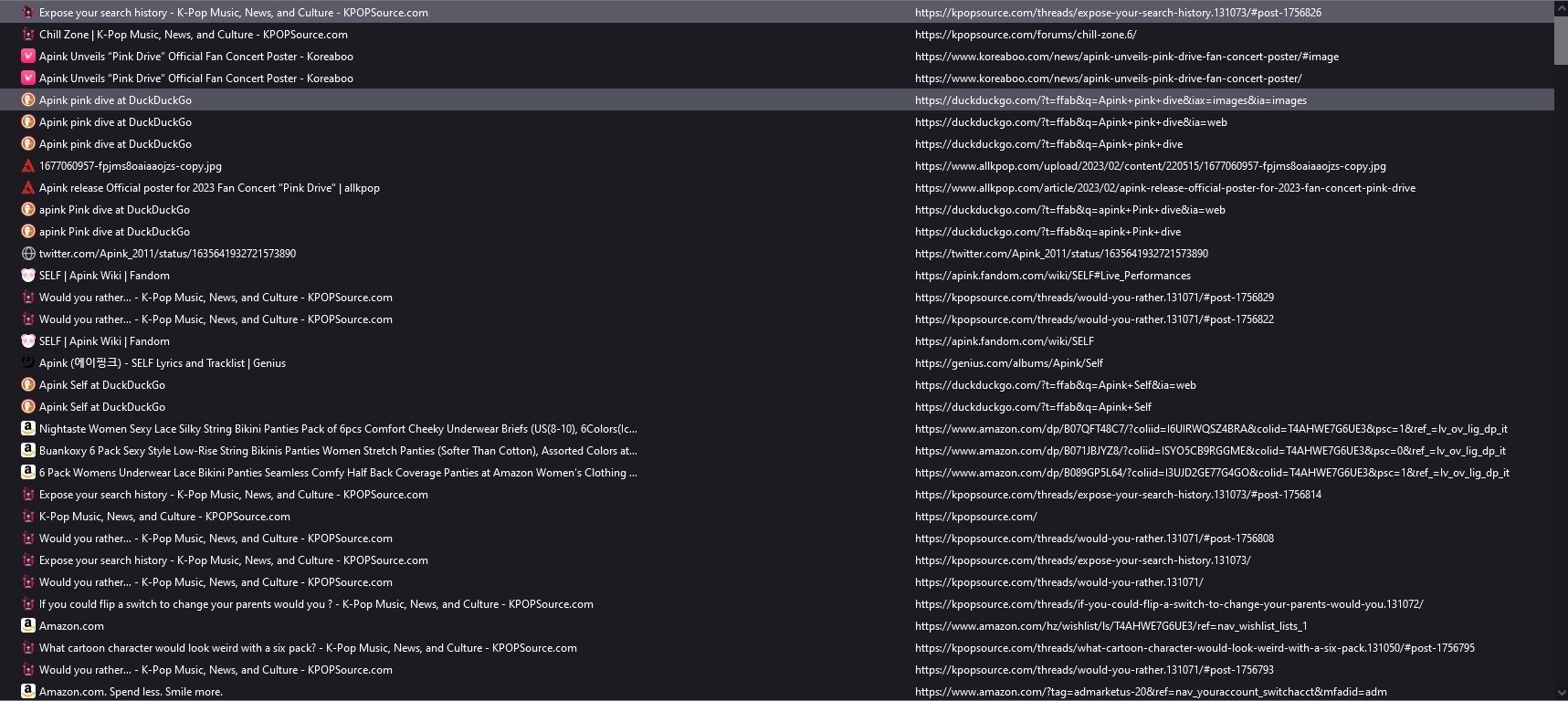
Task: Click the Amazon favicon on the wishlist row
Action: pos(28,626)
